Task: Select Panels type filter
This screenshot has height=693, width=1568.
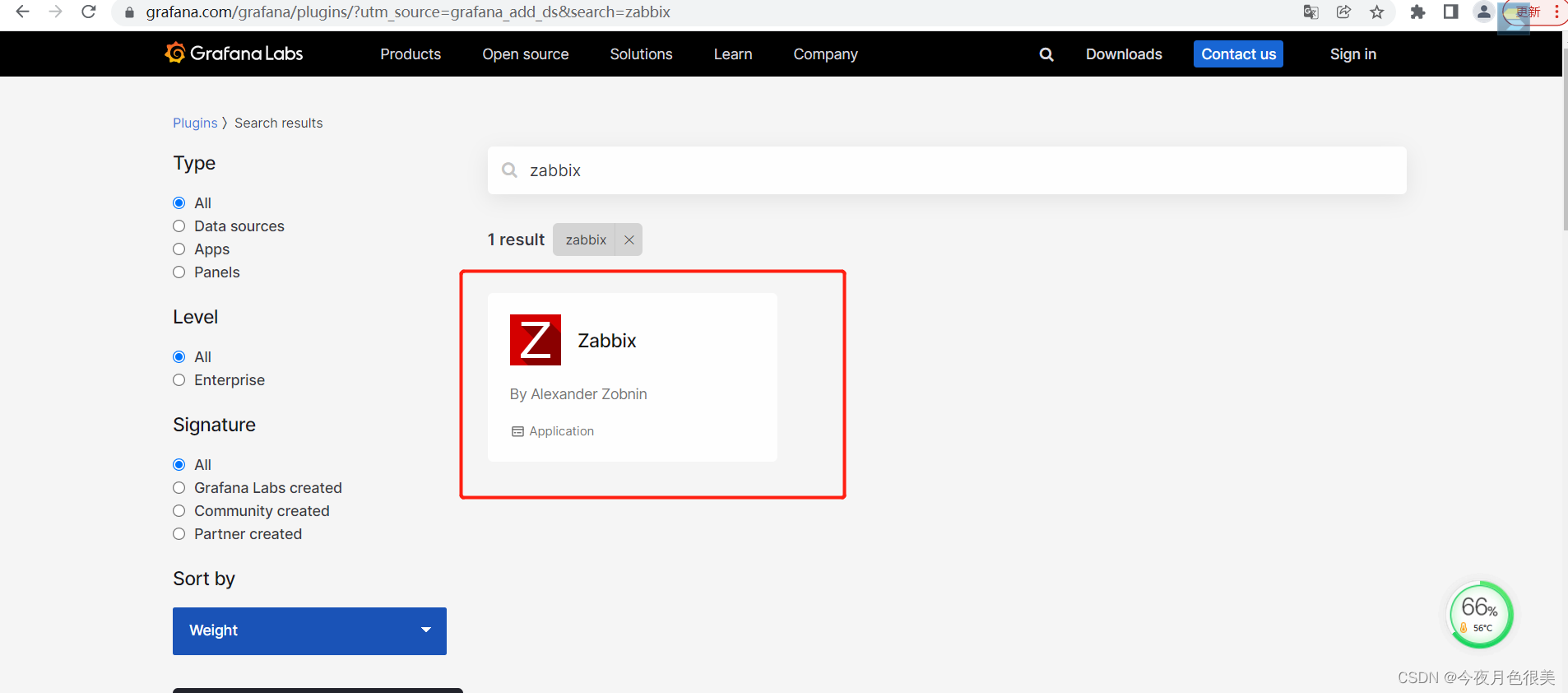Action: point(179,272)
